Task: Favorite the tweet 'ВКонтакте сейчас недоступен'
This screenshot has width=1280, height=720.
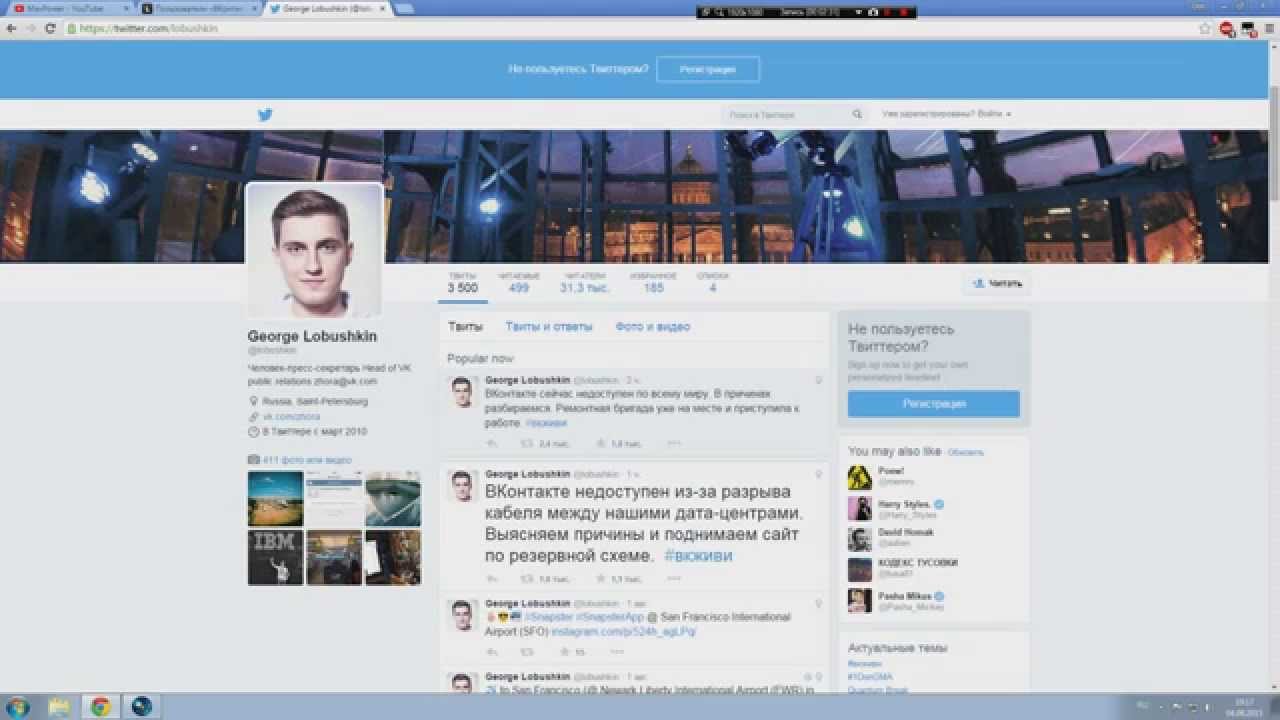Action: click(x=601, y=443)
